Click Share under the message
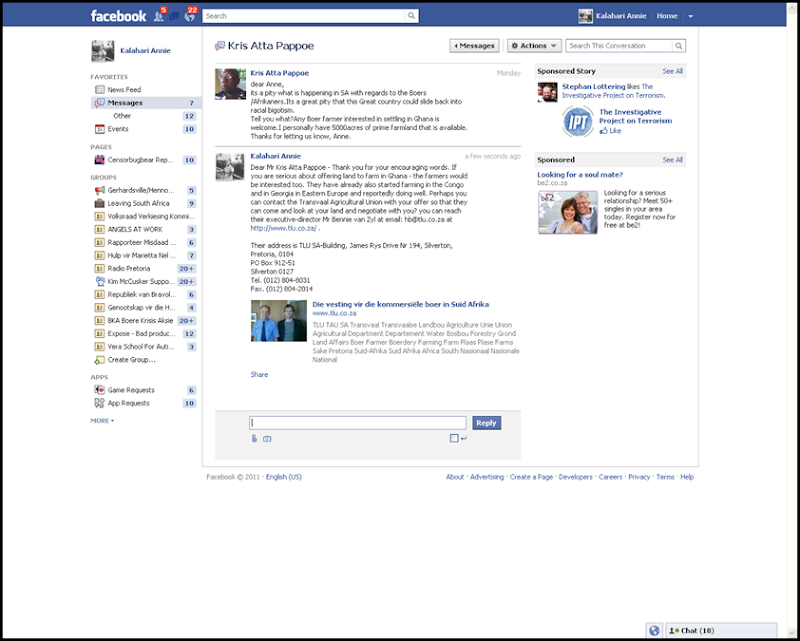Viewport: 800px width, 641px height. tap(259, 375)
